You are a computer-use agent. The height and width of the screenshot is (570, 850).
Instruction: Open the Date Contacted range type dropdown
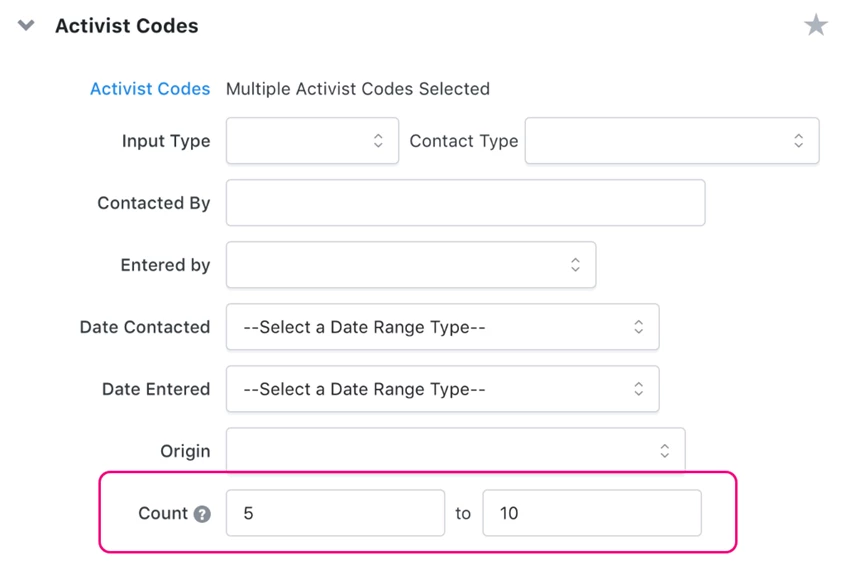(442, 327)
